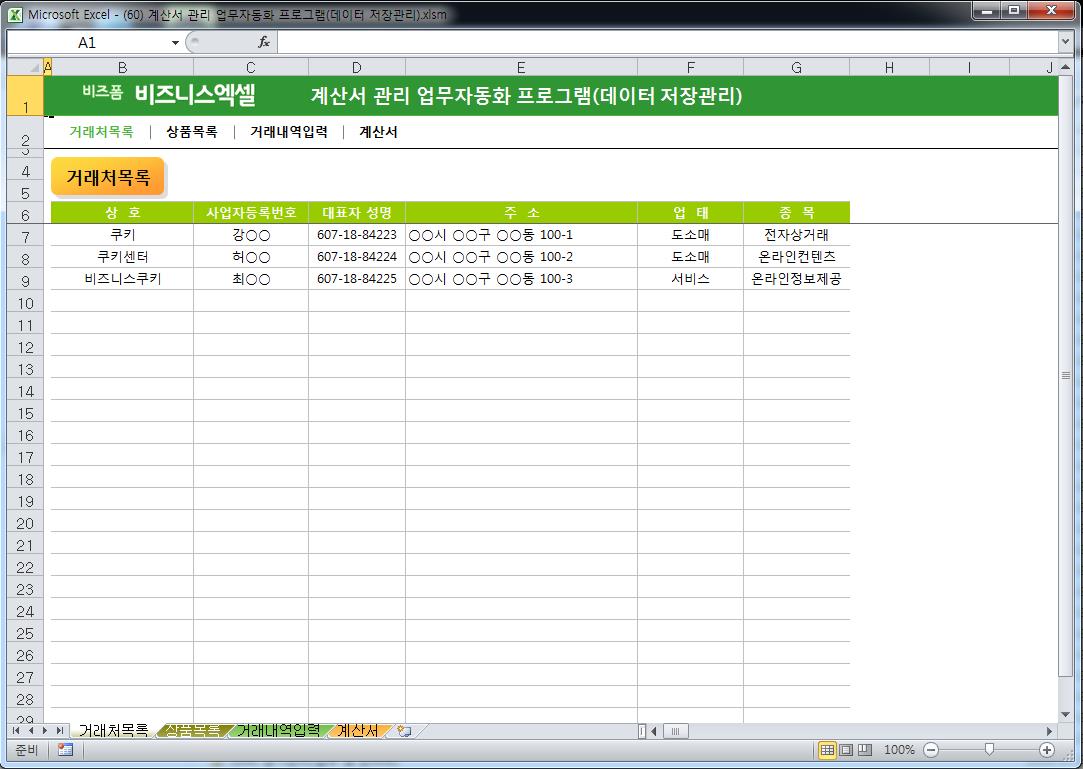Click vertical scrollbar down arrow

click(x=1065, y=714)
